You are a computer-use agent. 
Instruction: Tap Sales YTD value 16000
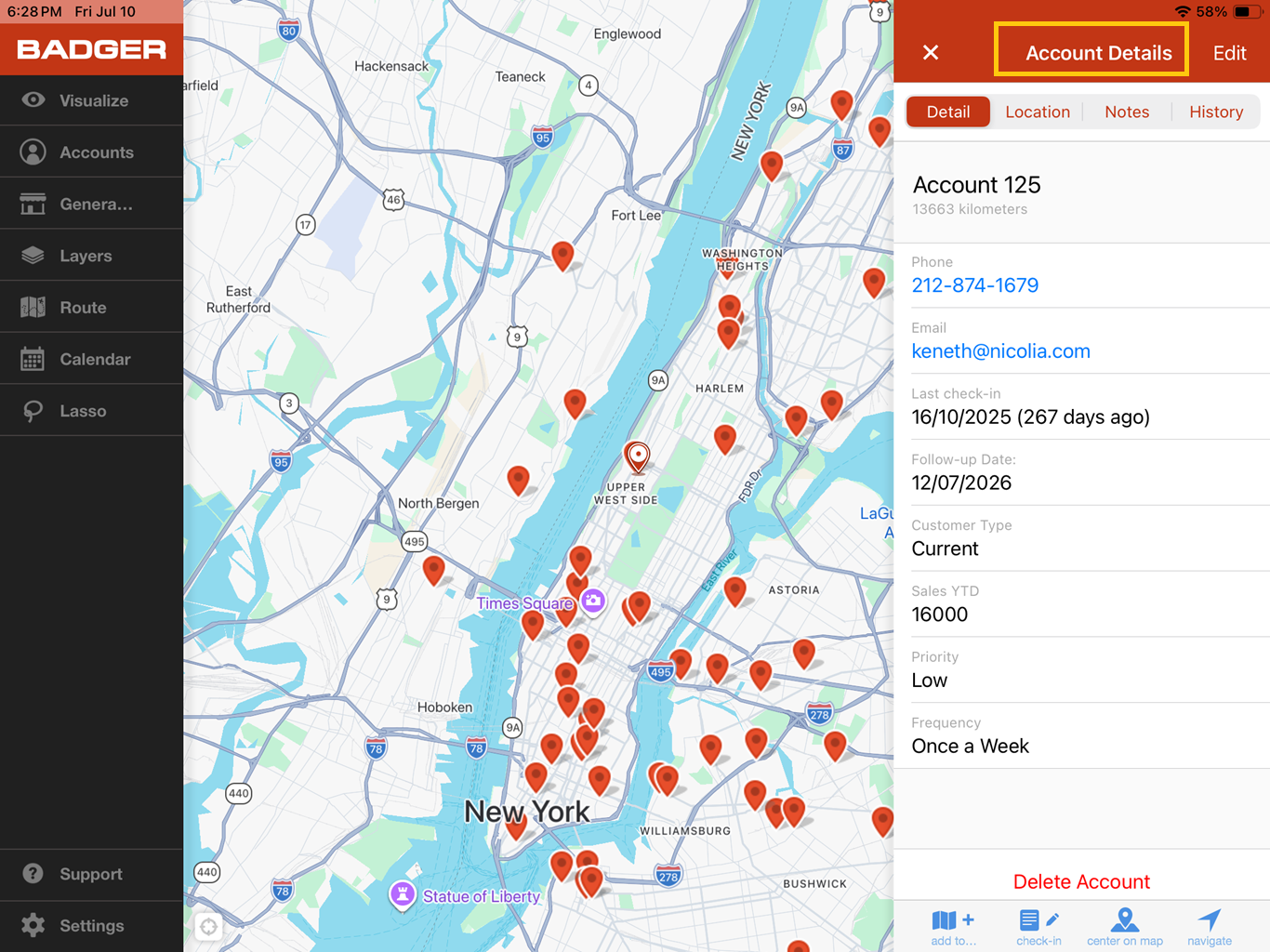pyautogui.click(x=939, y=615)
